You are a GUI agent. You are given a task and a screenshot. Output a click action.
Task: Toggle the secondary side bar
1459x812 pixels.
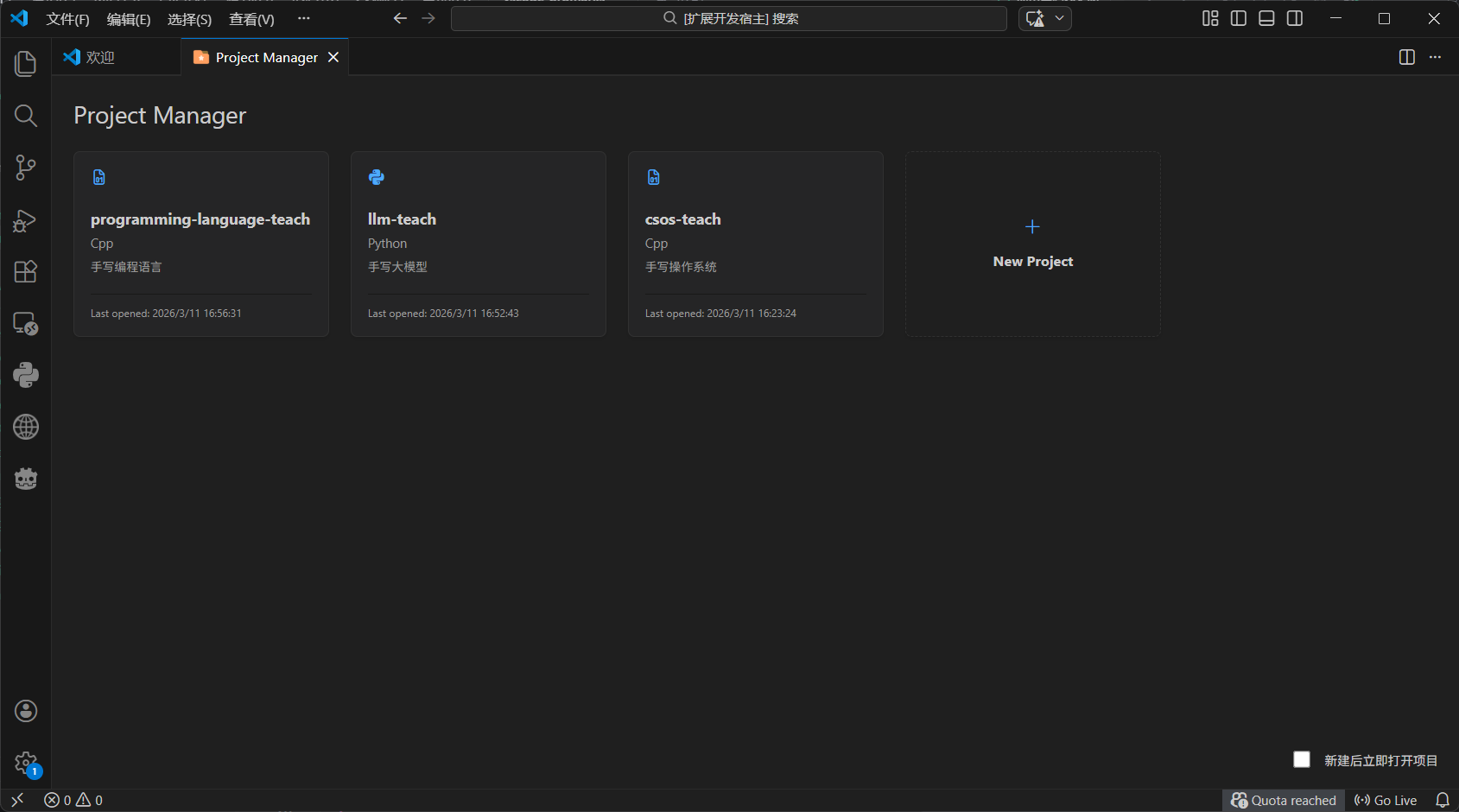click(1295, 18)
